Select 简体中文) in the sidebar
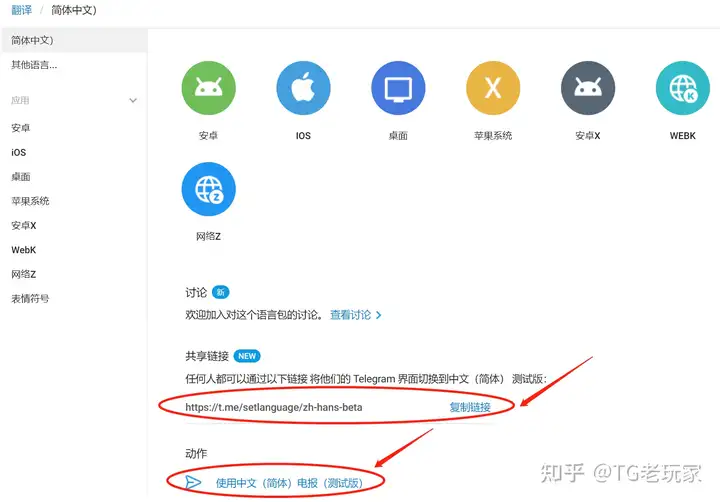 pos(74,40)
